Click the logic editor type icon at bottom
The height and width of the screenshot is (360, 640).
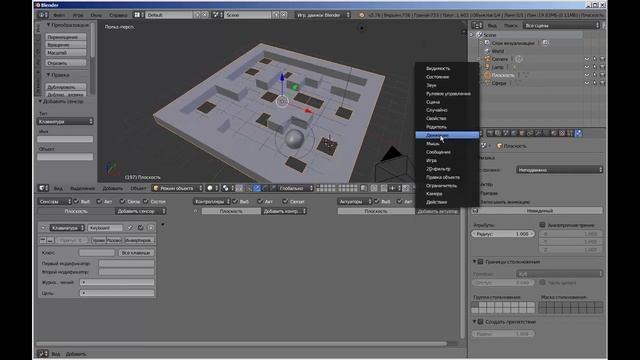coord(42,353)
